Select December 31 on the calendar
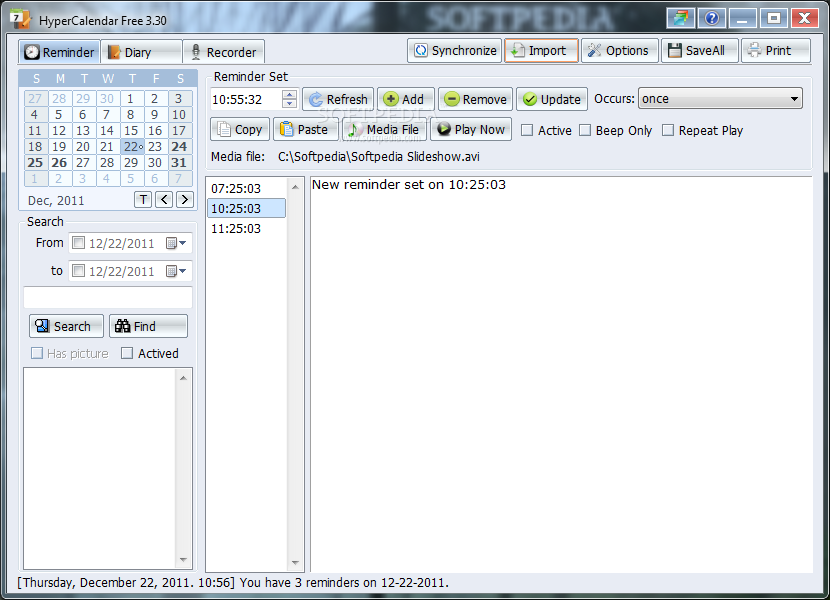This screenshot has width=830, height=600. (x=179, y=163)
